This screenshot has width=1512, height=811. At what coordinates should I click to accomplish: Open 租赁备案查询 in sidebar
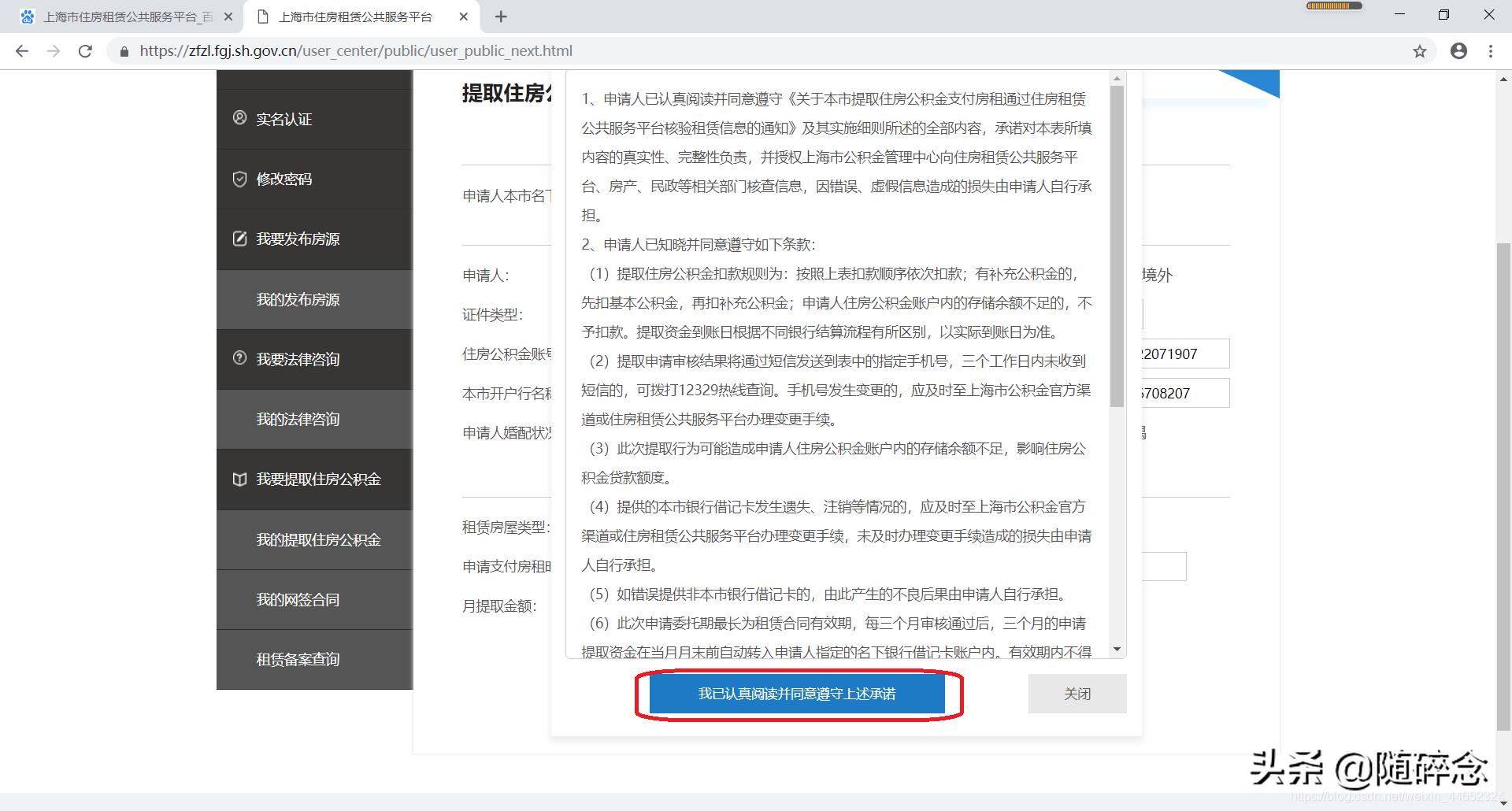click(x=297, y=659)
